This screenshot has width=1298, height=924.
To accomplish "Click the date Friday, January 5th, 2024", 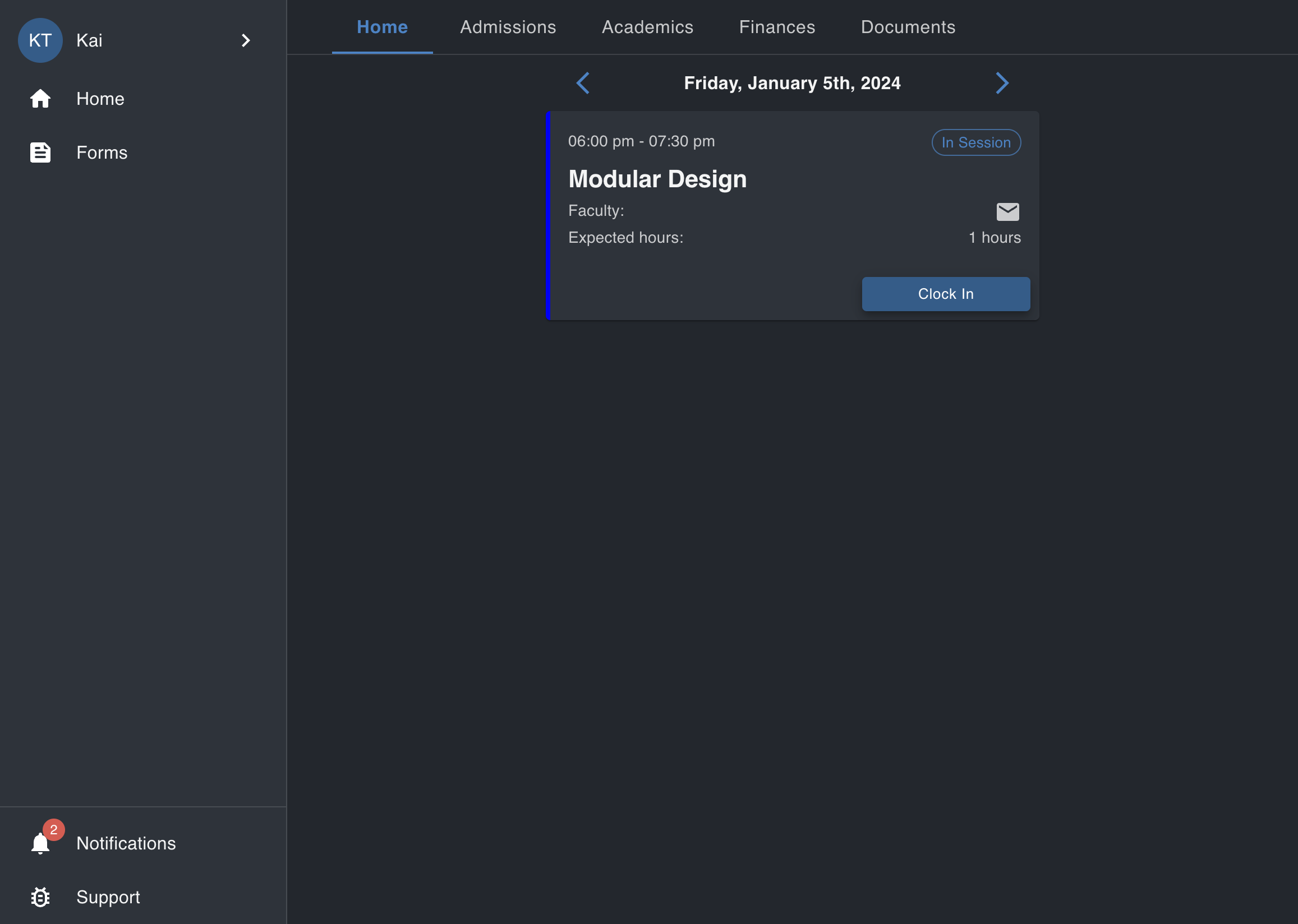I will 792,83.
